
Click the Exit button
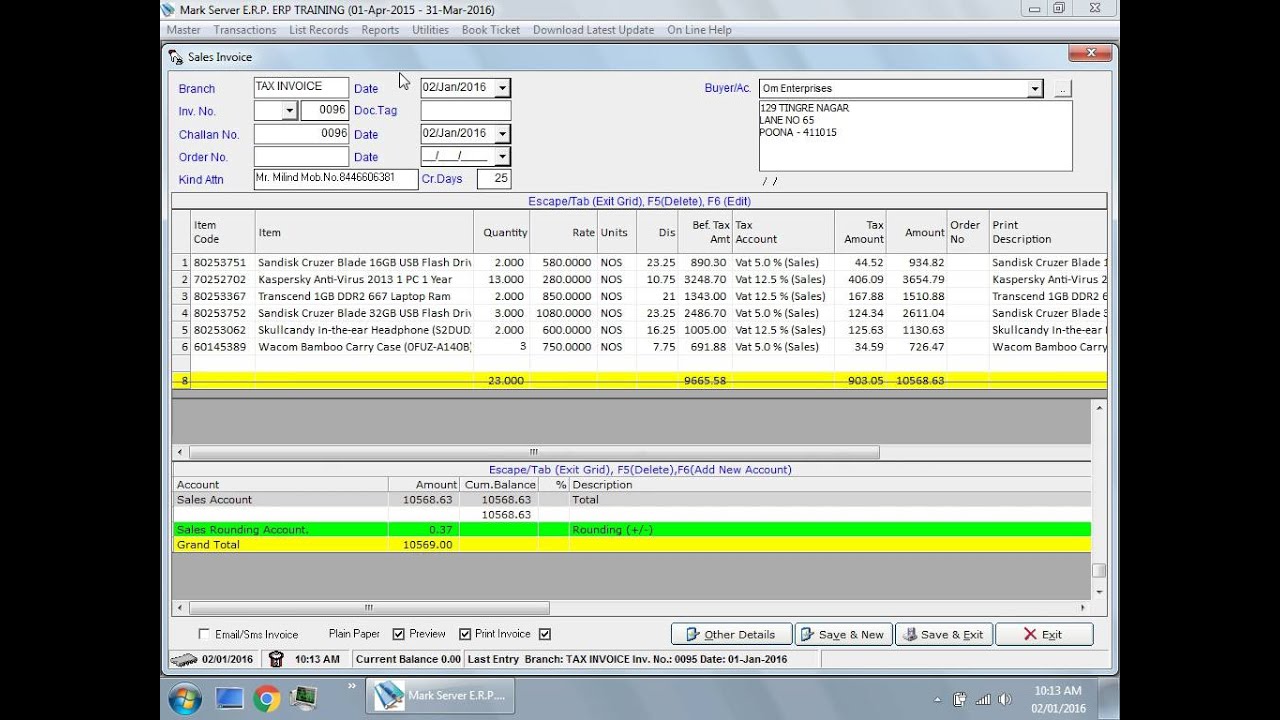point(1044,634)
